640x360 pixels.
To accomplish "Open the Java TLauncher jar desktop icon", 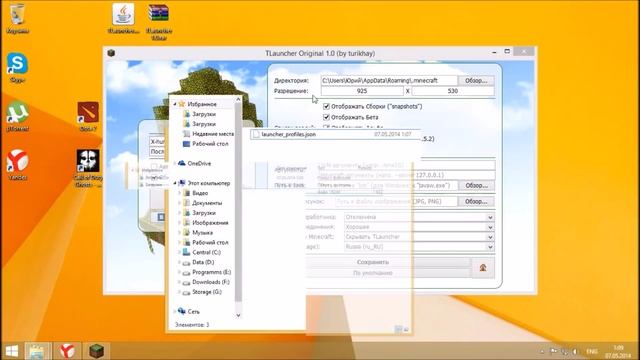I will click(x=123, y=18).
